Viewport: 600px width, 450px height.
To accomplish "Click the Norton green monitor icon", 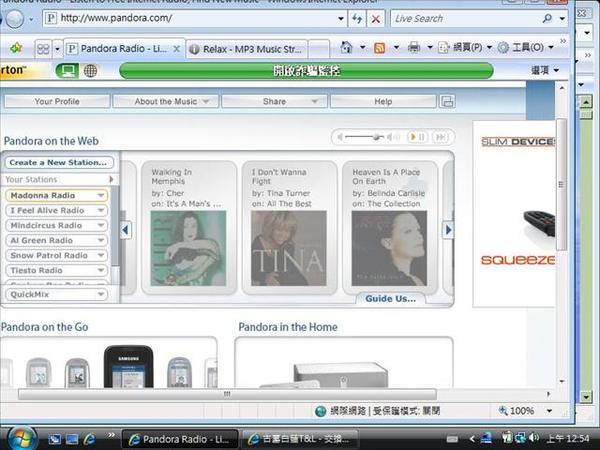I will click(x=67, y=71).
